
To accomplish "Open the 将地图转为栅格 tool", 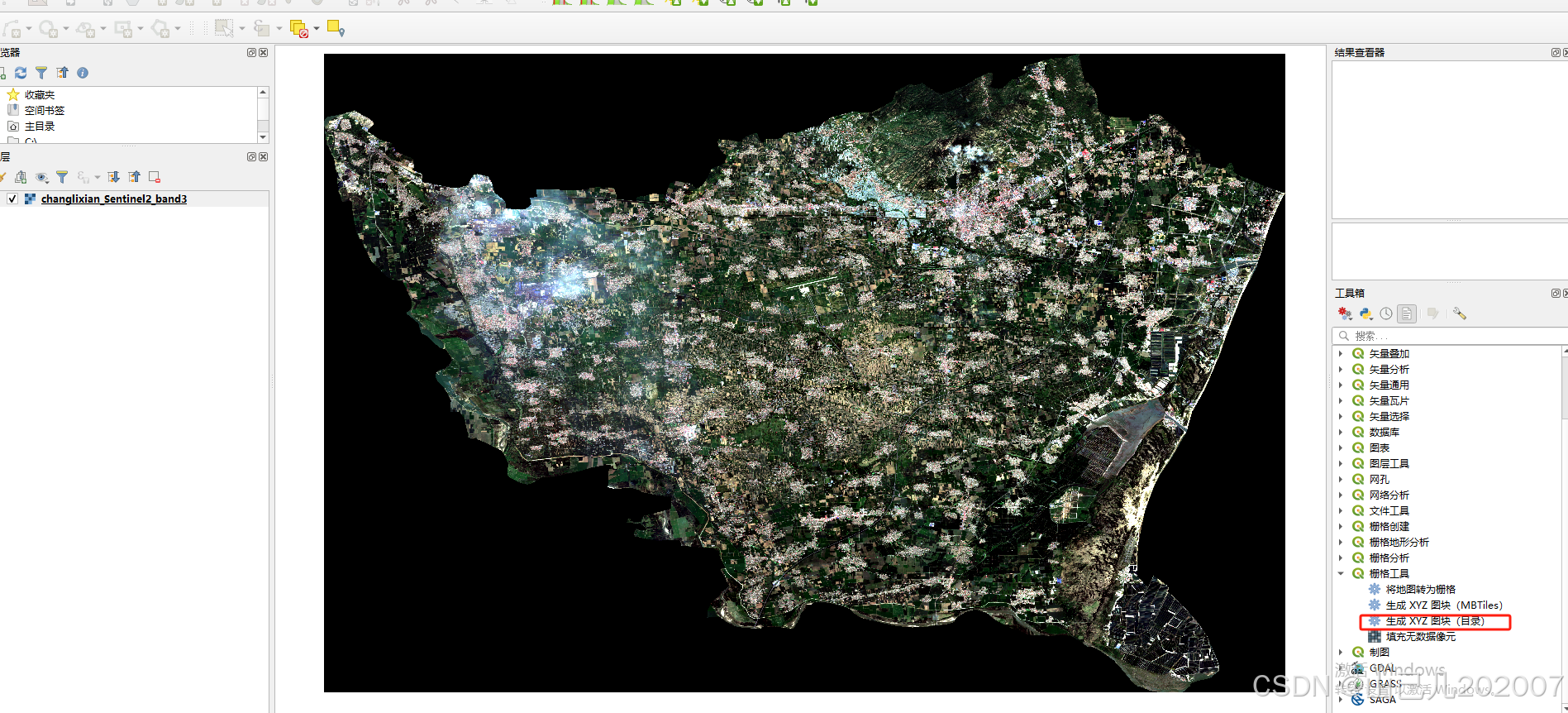I will tap(1420, 589).
